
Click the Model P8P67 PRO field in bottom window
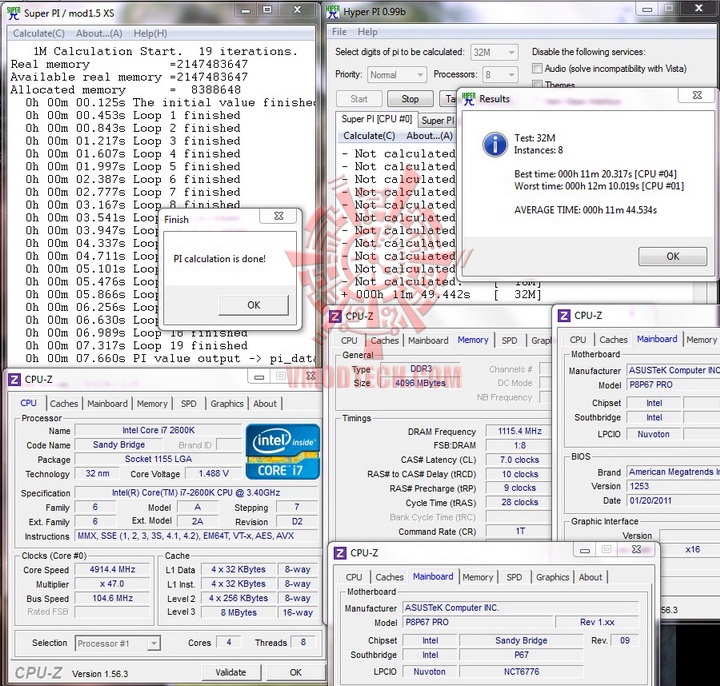(x=478, y=622)
